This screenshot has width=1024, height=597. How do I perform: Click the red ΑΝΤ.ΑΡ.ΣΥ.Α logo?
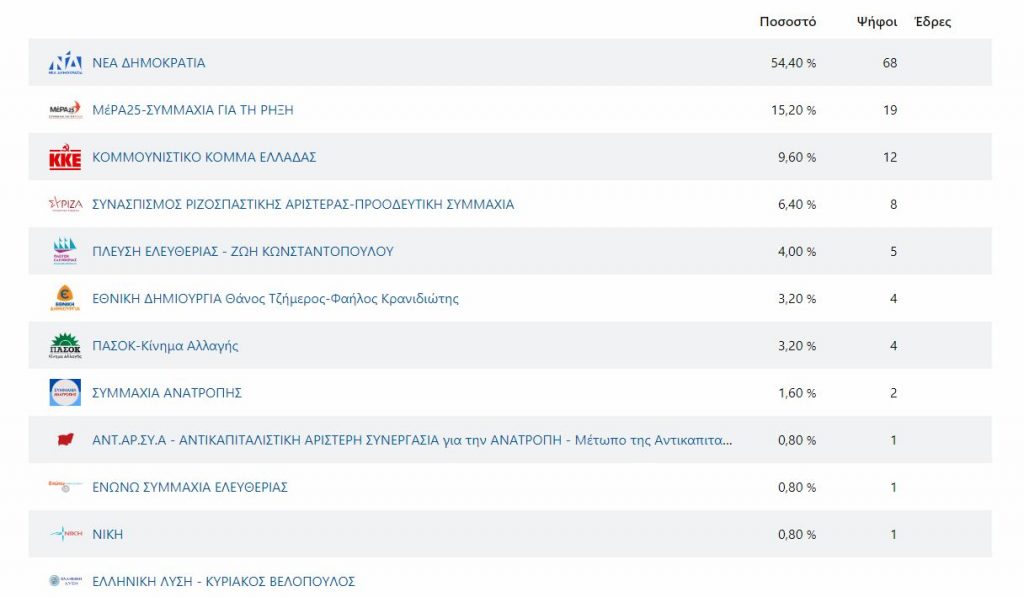[x=65, y=440]
